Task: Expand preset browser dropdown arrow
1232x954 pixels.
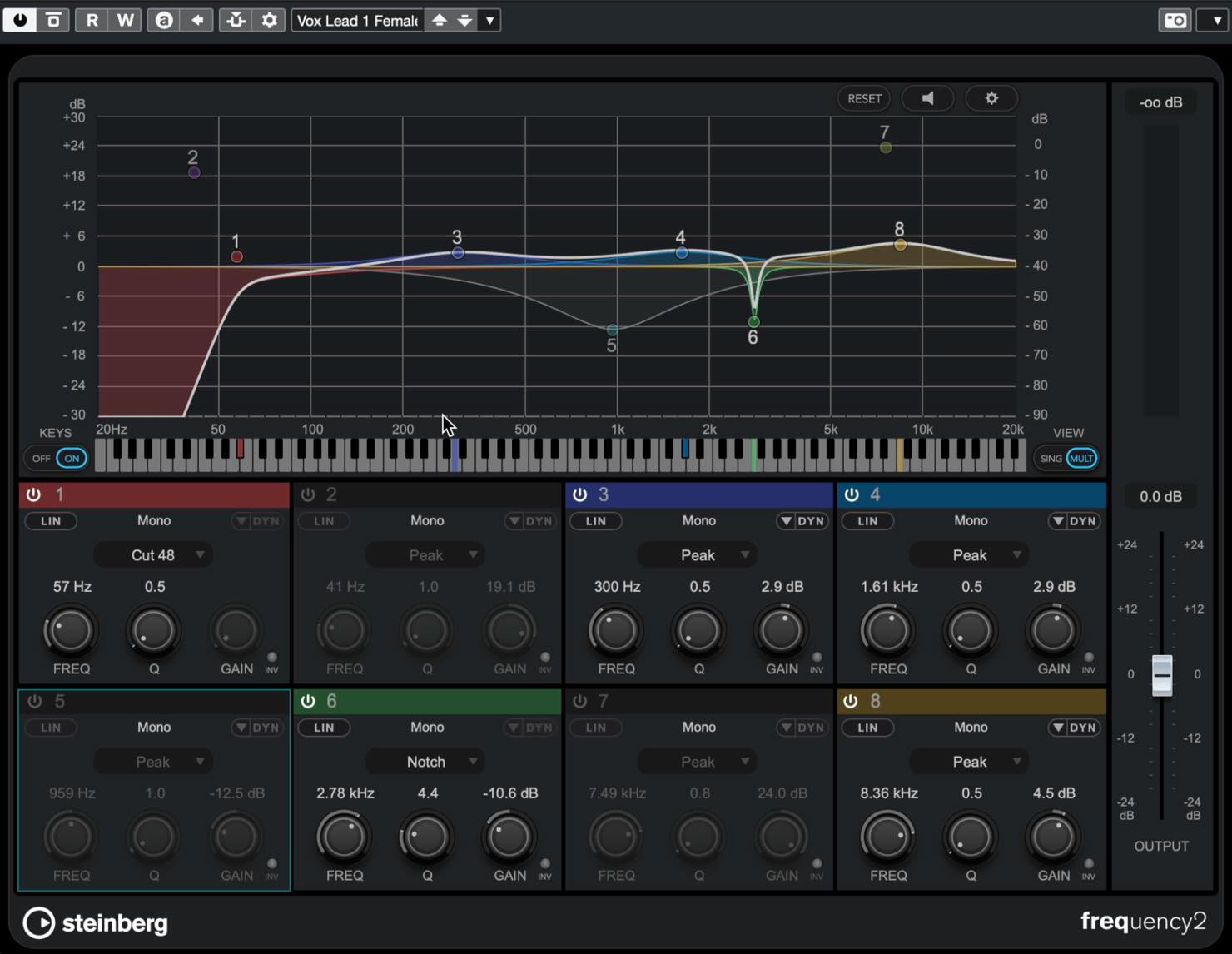Action: tap(489, 20)
